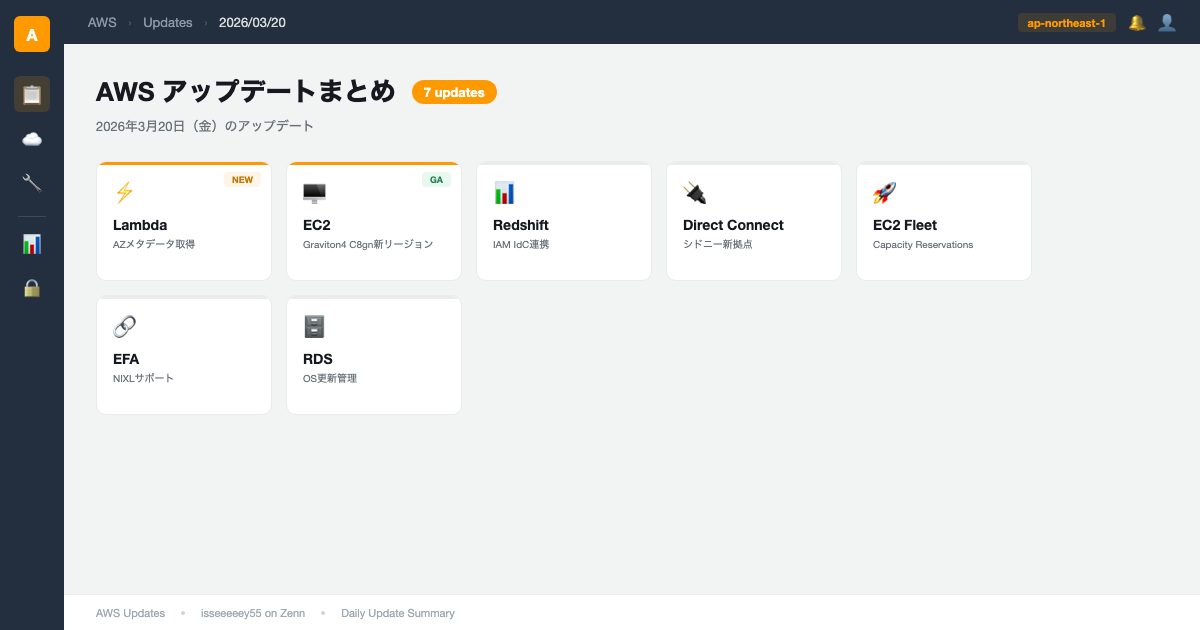Viewport: 1200px width, 630px height.
Task: Click the 7 updates badge
Action: click(x=454, y=92)
